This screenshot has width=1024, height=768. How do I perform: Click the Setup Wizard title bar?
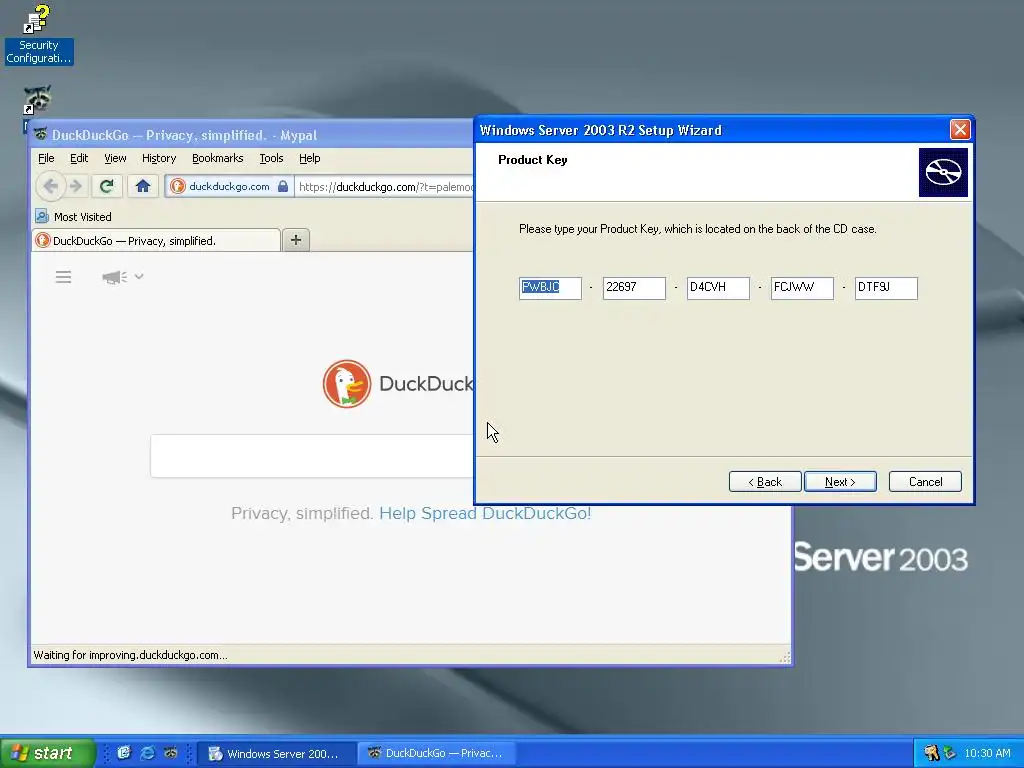pyautogui.click(x=712, y=130)
